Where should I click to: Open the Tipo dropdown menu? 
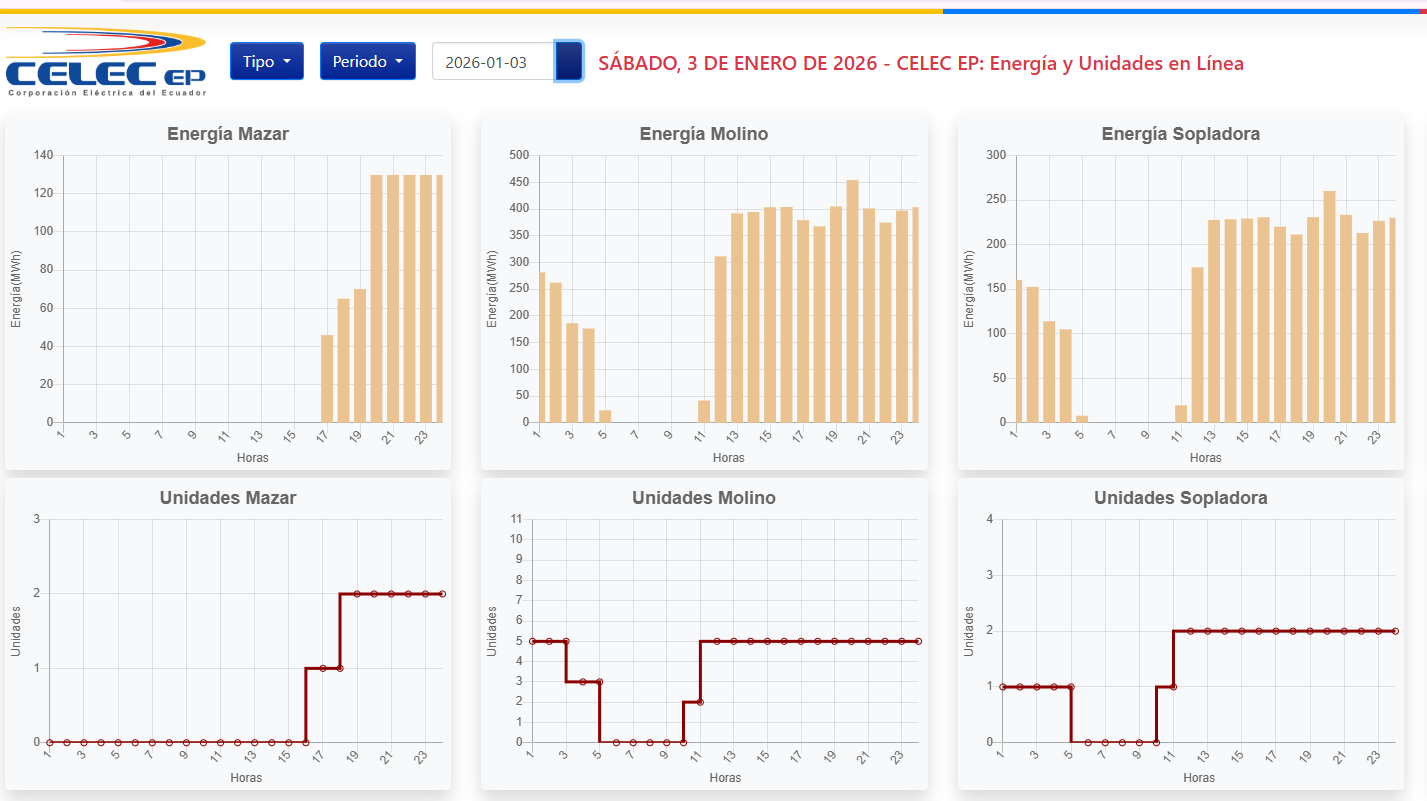266,62
